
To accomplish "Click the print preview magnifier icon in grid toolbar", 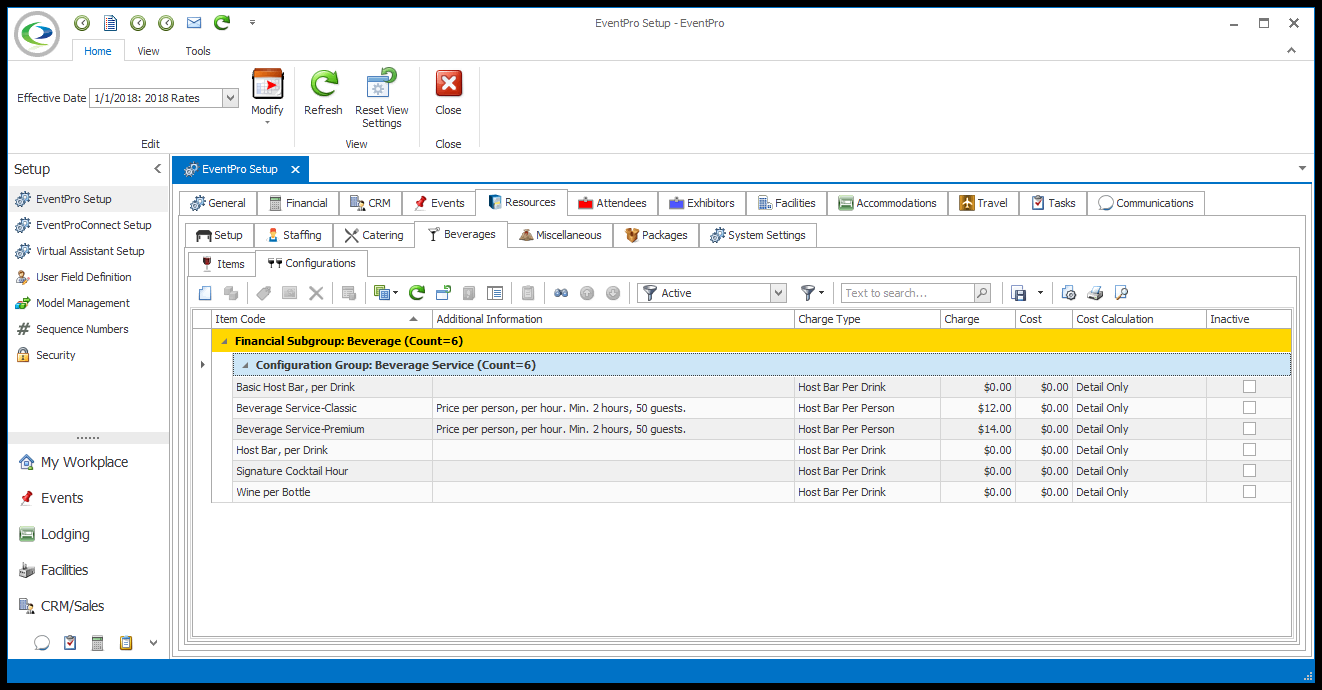I will 1121,293.
